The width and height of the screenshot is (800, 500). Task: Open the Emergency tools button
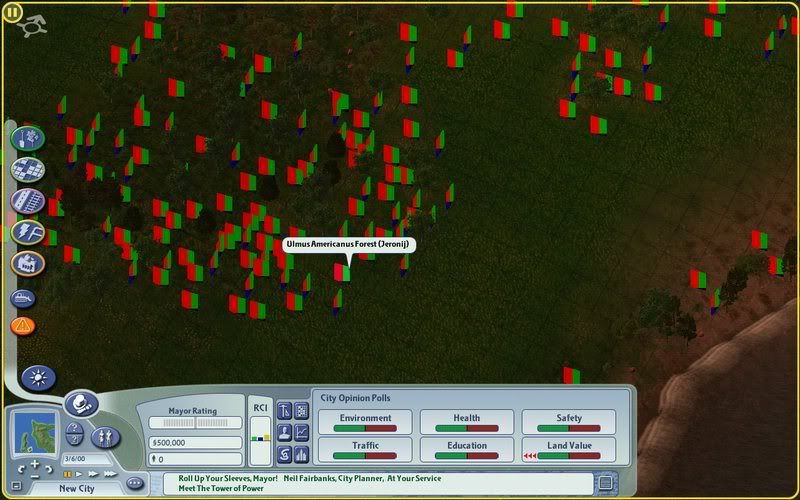point(23,326)
